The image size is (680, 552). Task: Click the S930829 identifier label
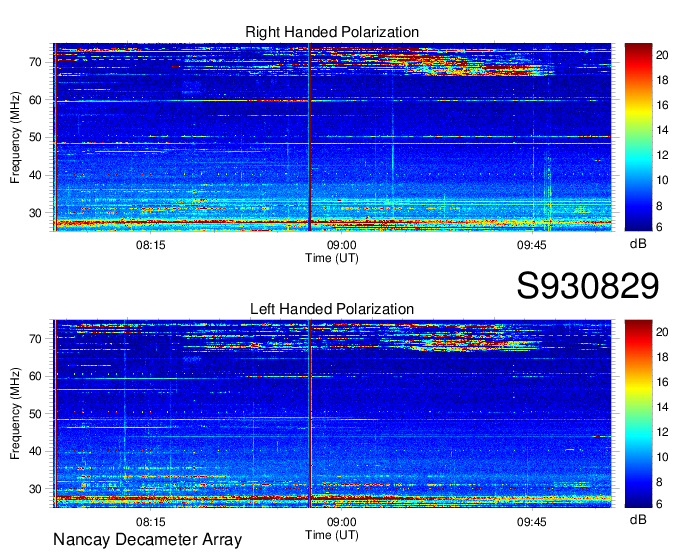588,286
